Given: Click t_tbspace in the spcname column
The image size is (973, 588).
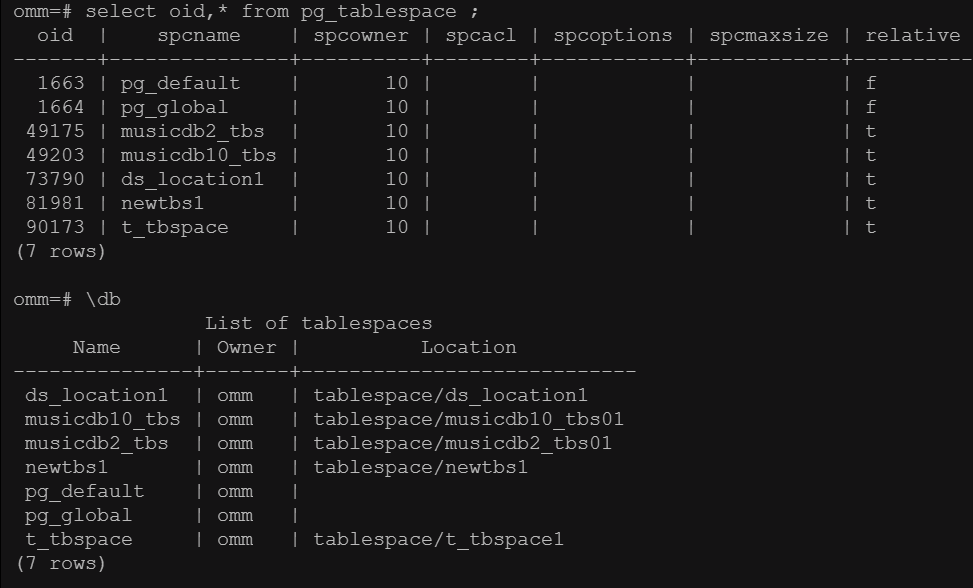Looking at the screenshot, I should tap(174, 227).
